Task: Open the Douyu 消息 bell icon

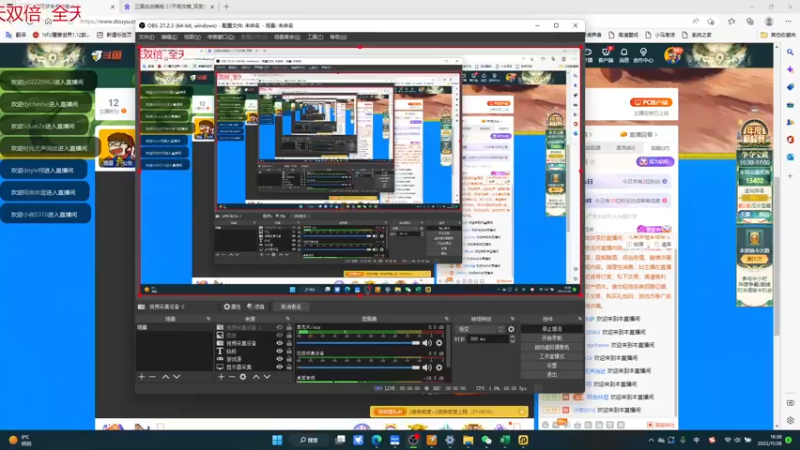Action: pos(624,55)
